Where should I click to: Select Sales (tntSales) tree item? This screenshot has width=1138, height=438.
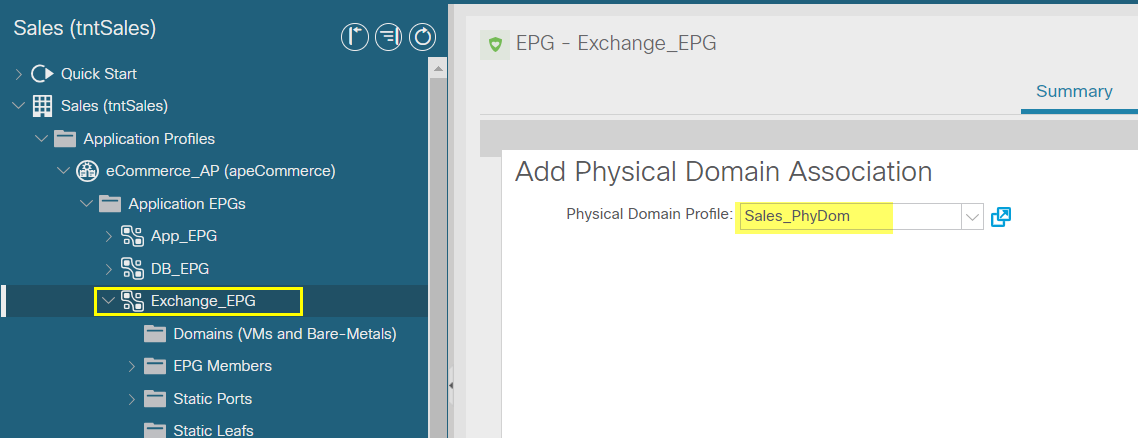(115, 106)
